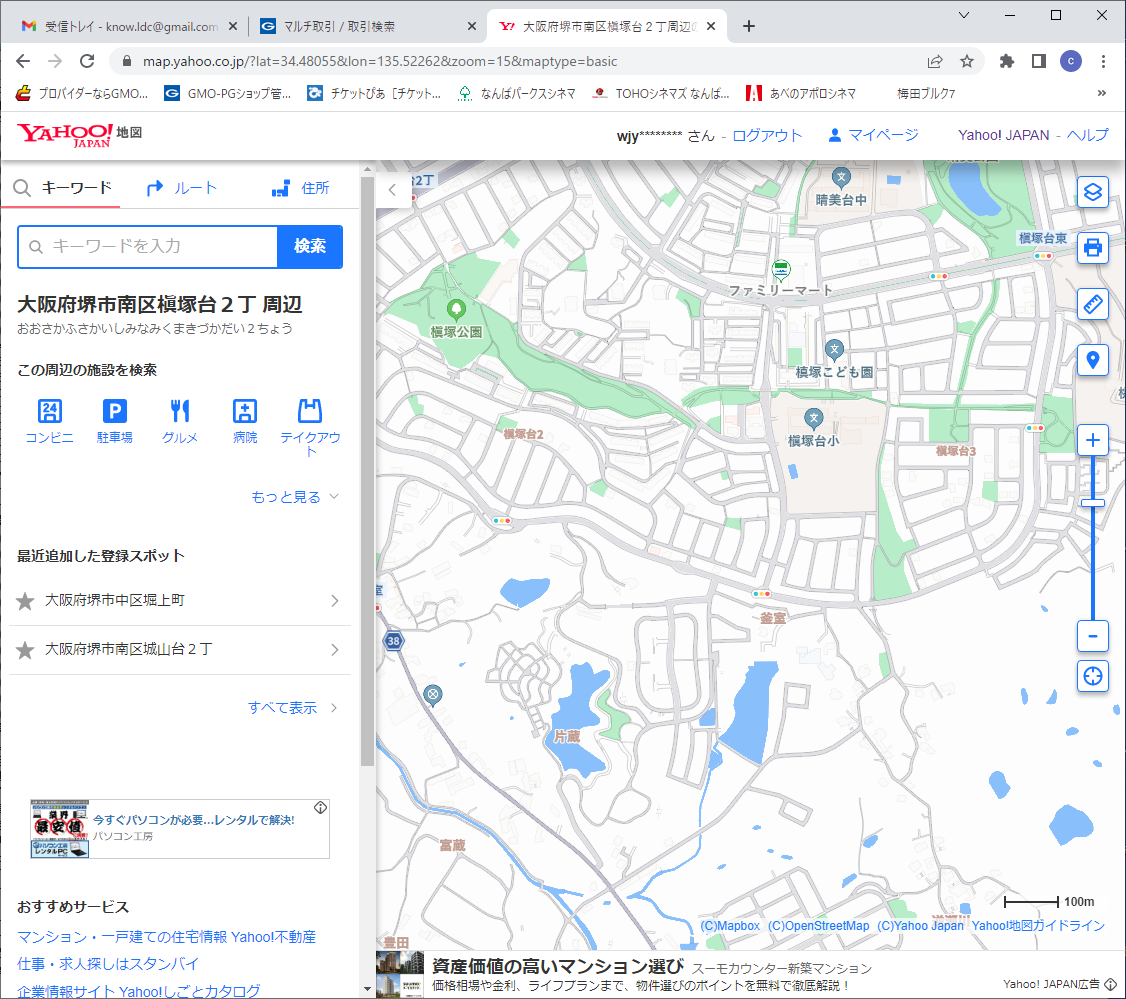The image size is (1126, 999).
Task: Search nearby convenience stores (コンビニ)
Action: (49, 421)
